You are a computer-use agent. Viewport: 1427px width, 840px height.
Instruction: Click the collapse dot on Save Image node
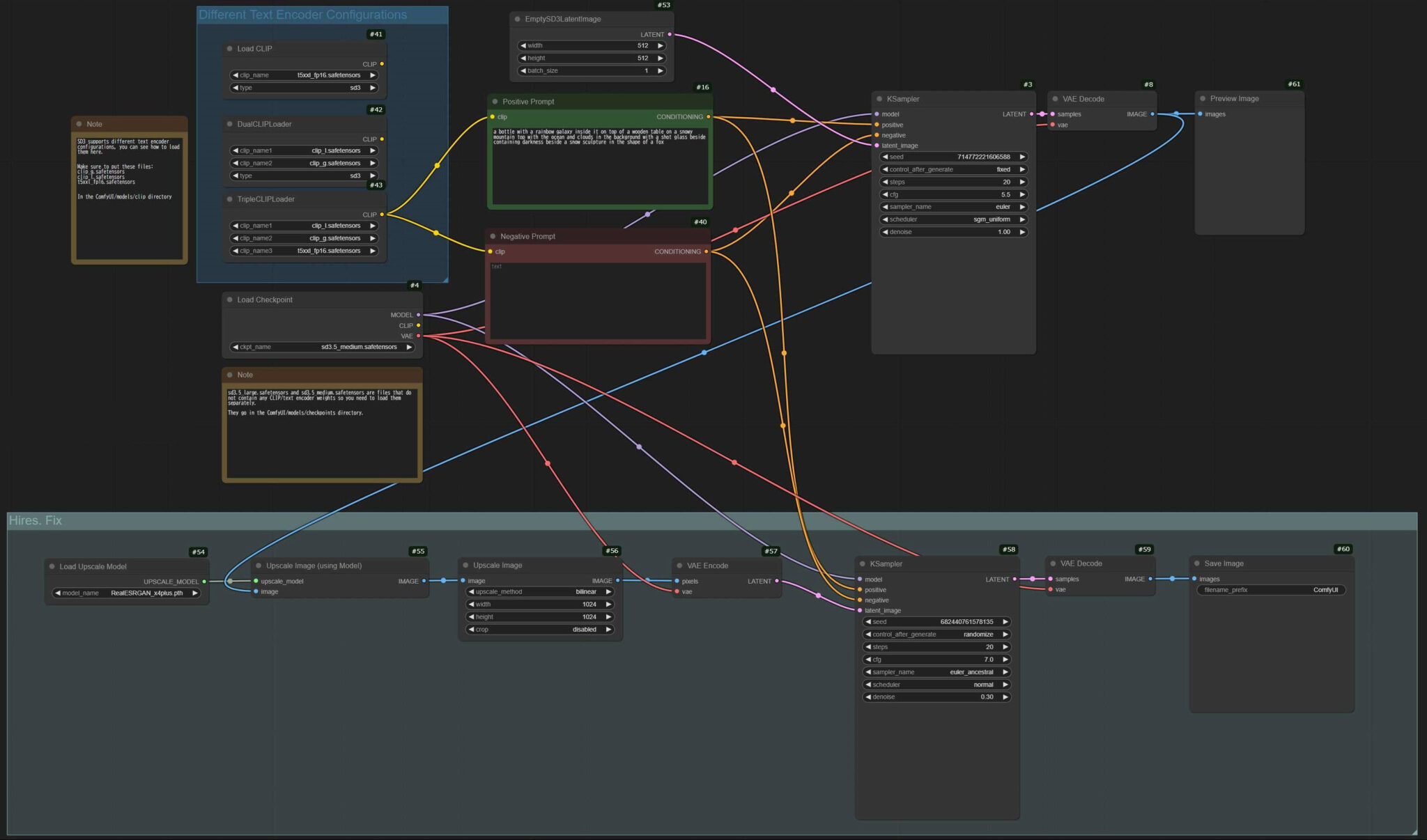tap(1196, 563)
